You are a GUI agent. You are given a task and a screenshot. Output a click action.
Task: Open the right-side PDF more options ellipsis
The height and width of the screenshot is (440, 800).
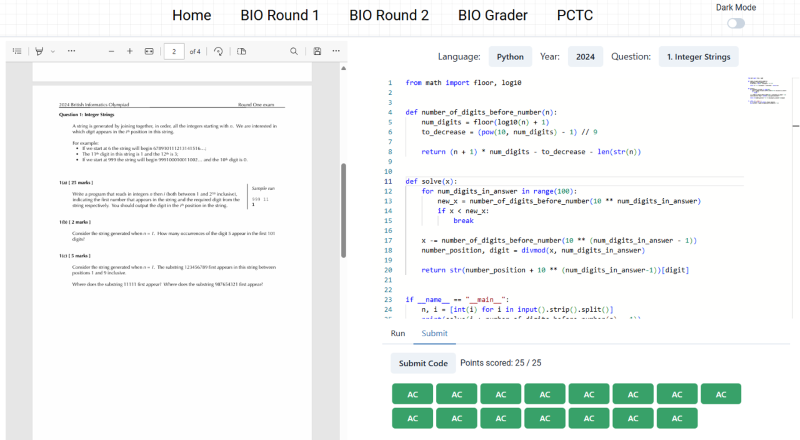coord(336,51)
